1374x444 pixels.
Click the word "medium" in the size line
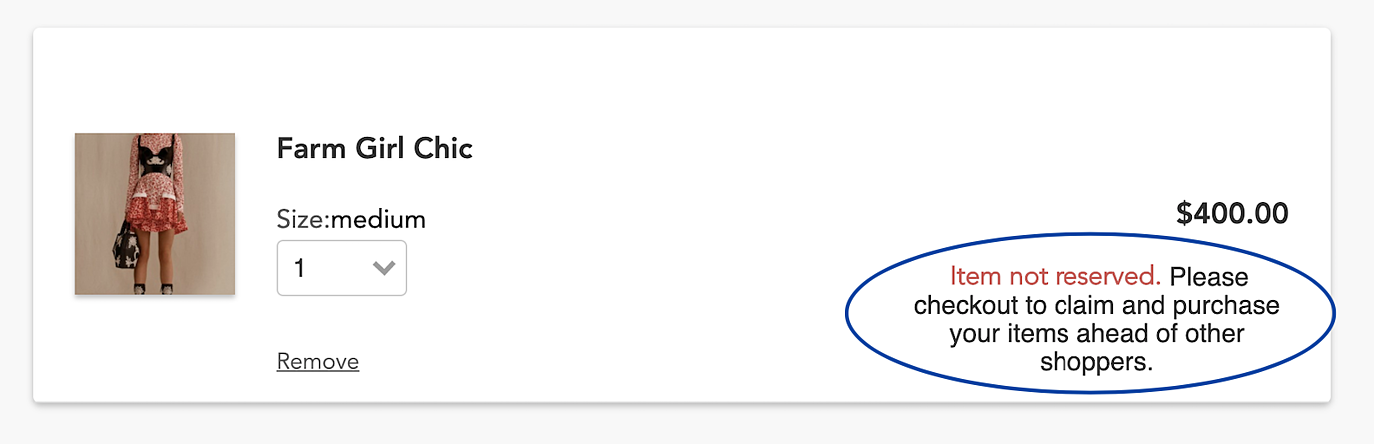point(378,219)
